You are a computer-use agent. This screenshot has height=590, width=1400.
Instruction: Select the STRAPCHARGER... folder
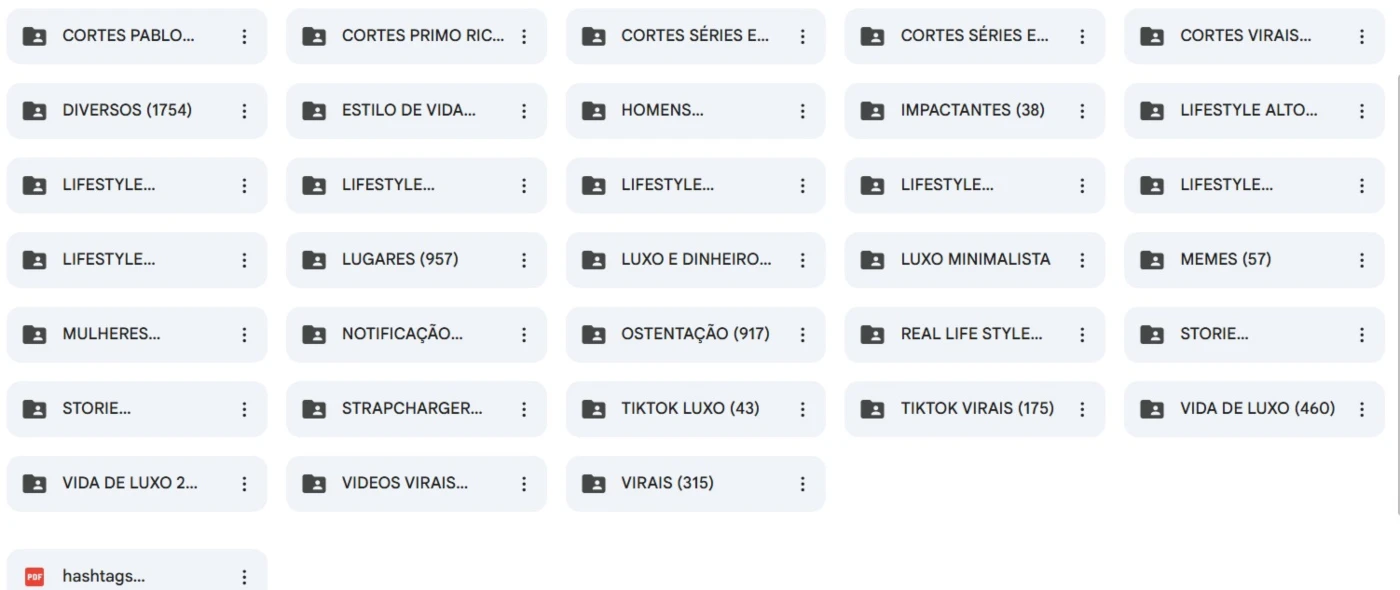click(x=416, y=409)
